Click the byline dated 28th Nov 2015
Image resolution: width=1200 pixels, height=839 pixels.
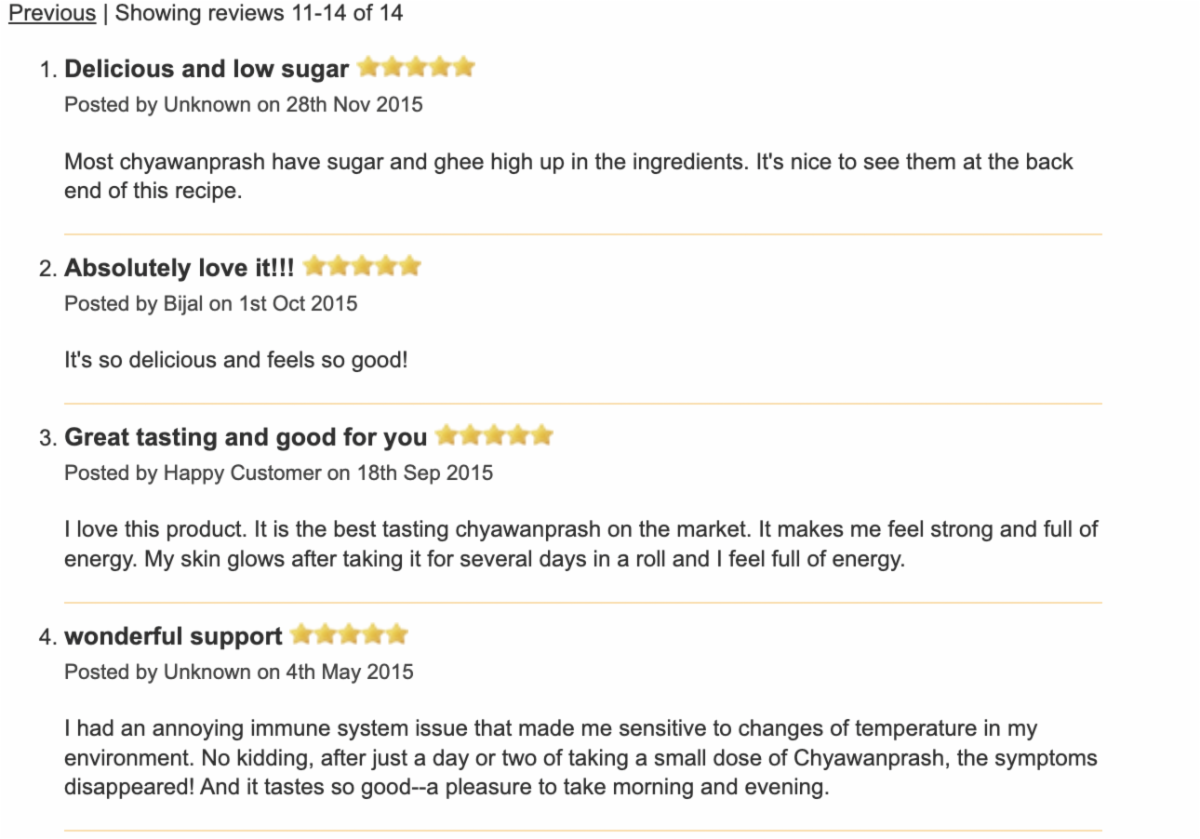pos(243,104)
